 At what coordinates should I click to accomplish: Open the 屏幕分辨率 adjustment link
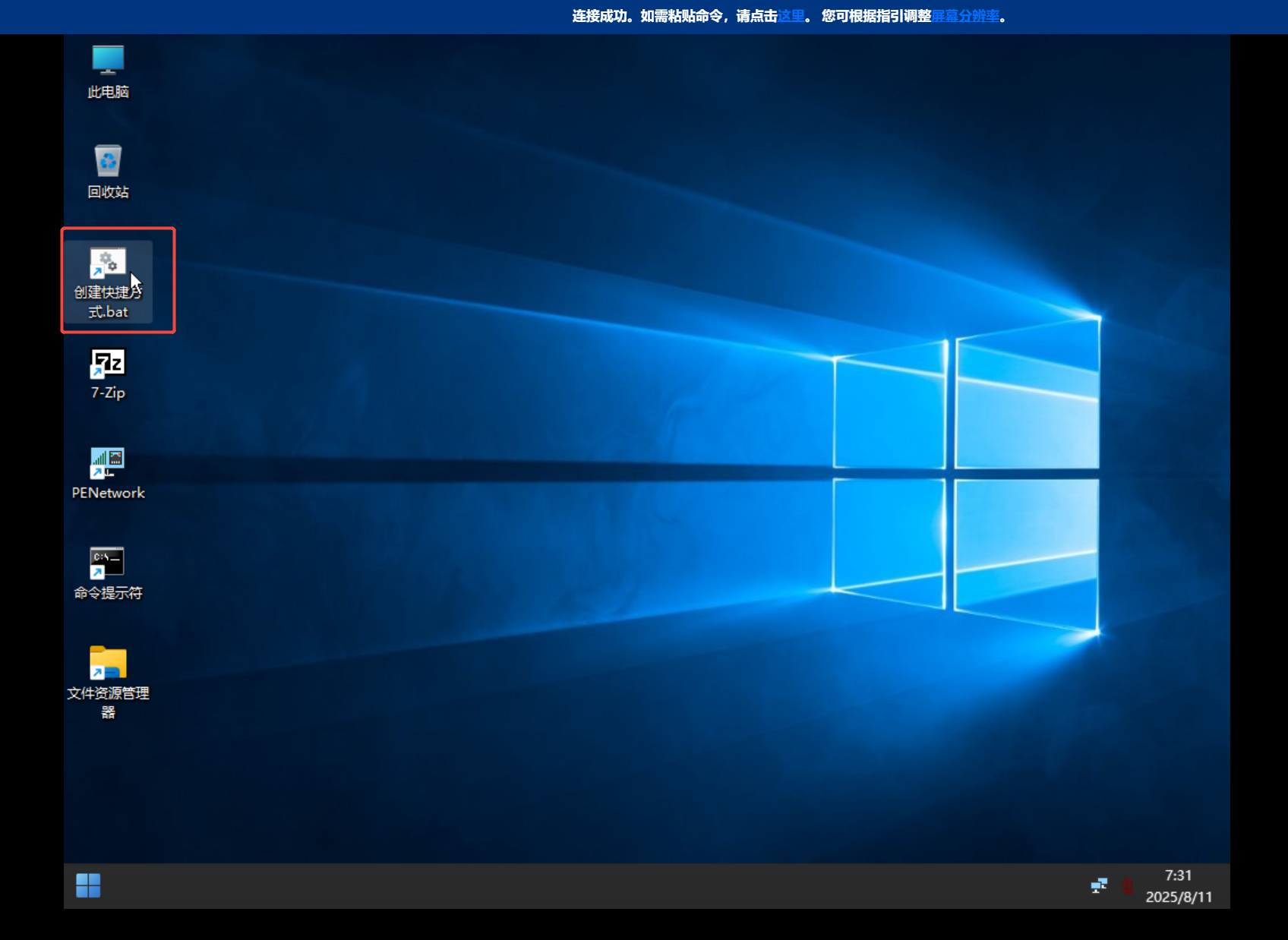(x=965, y=16)
